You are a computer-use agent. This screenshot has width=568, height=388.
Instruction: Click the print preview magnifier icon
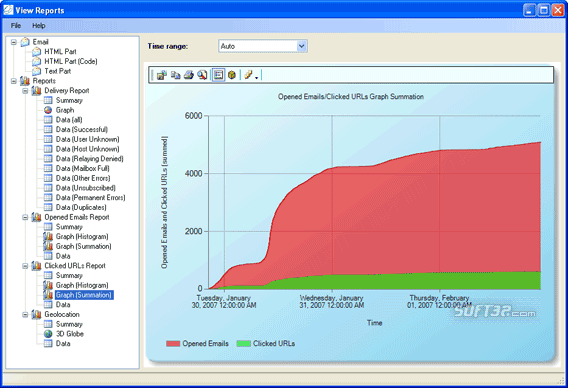pyautogui.click(x=202, y=75)
